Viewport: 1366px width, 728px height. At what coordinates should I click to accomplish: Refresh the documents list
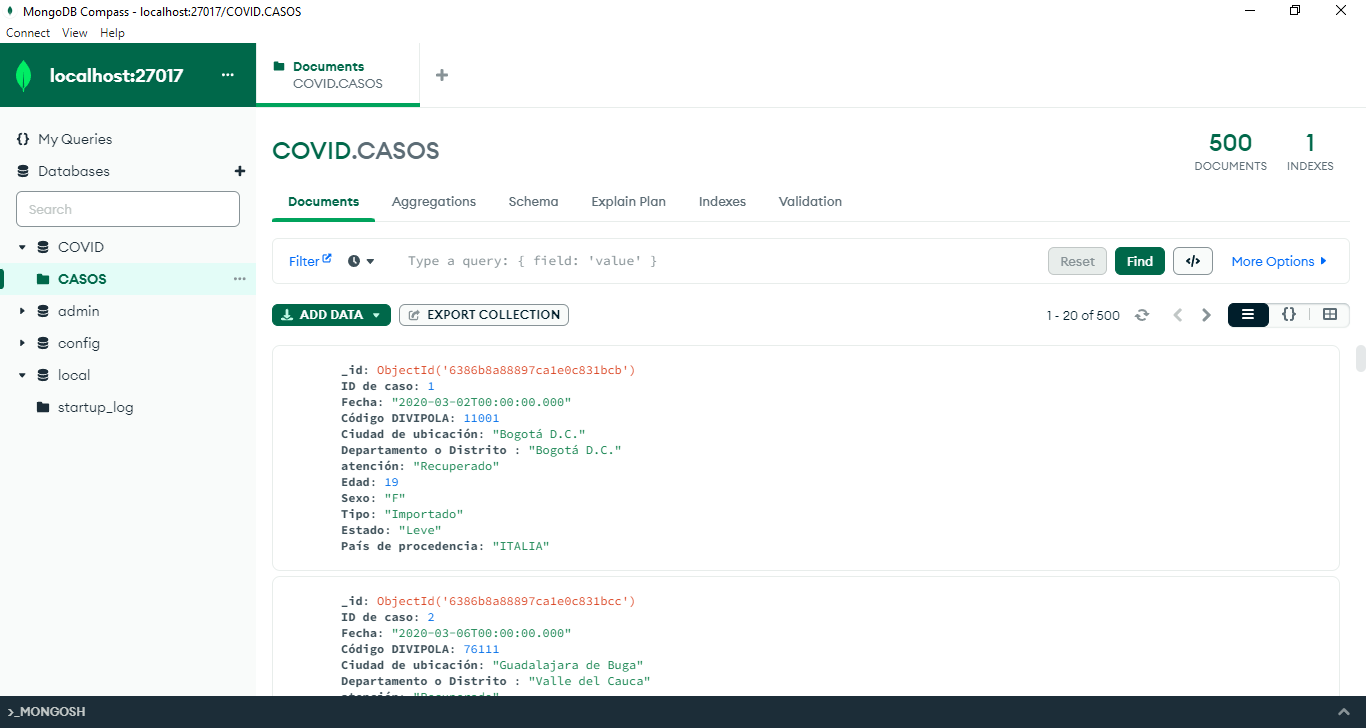[1142, 314]
